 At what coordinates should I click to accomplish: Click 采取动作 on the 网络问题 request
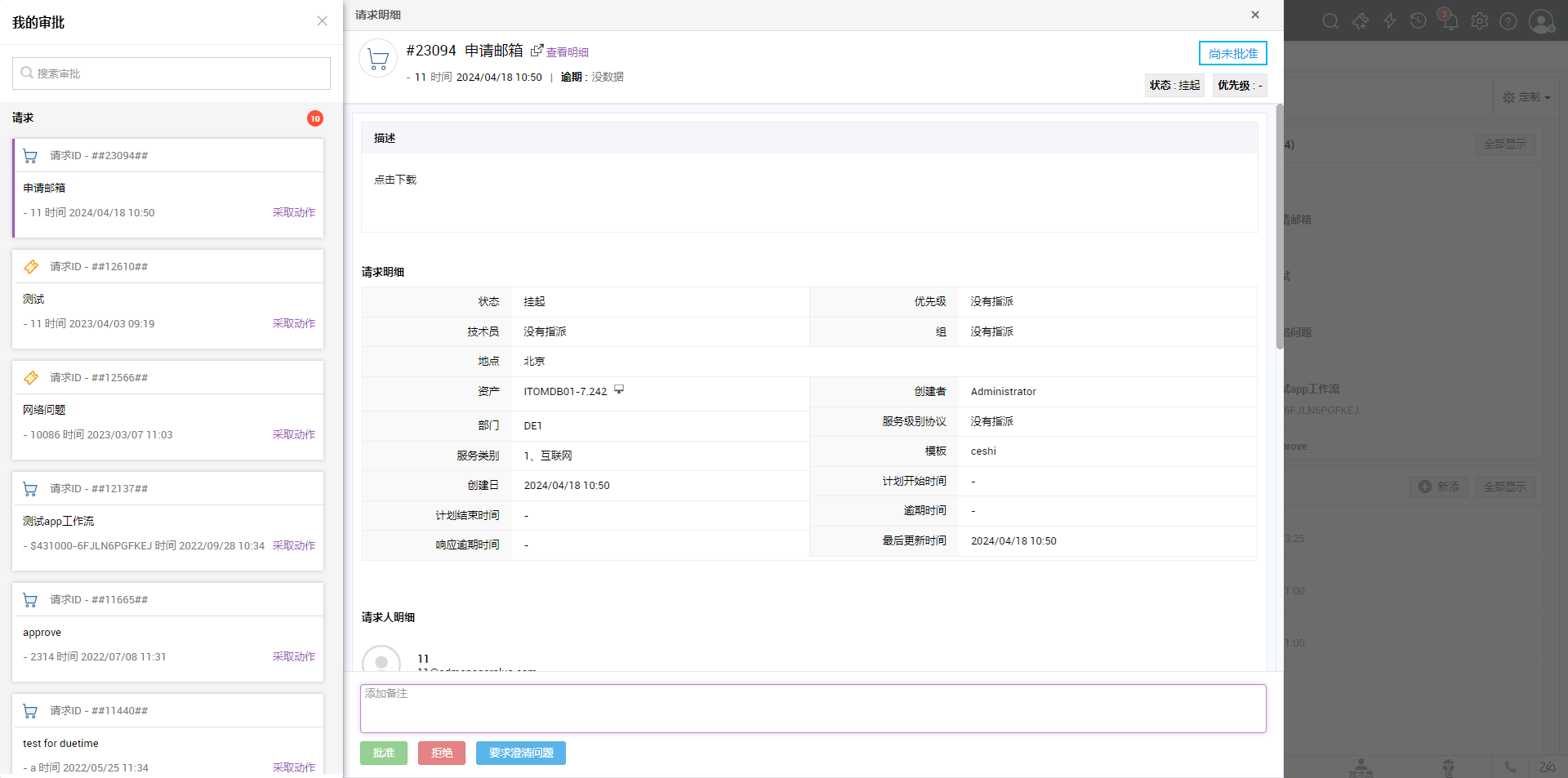click(293, 434)
